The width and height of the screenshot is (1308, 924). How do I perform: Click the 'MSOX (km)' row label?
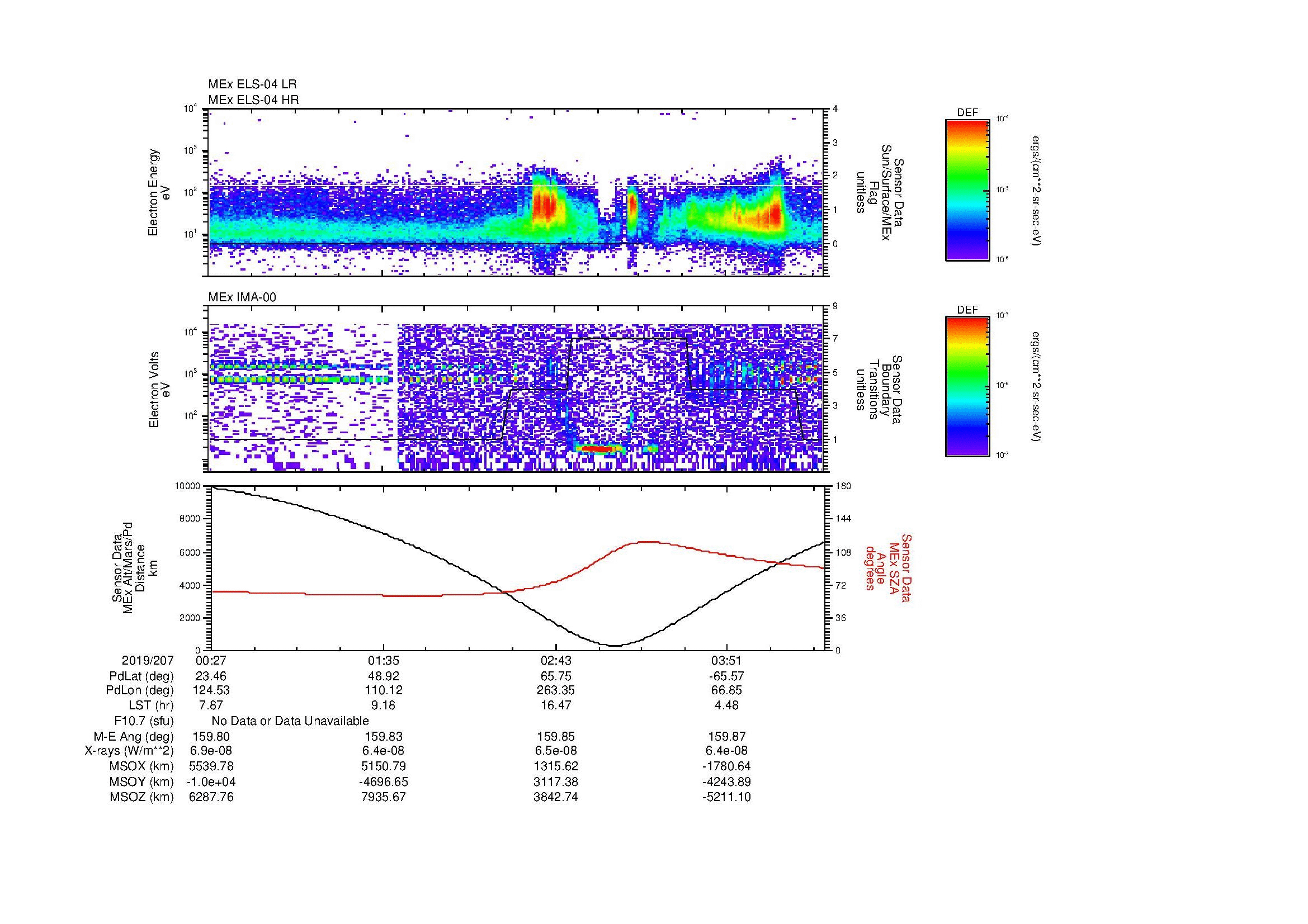[x=141, y=766]
